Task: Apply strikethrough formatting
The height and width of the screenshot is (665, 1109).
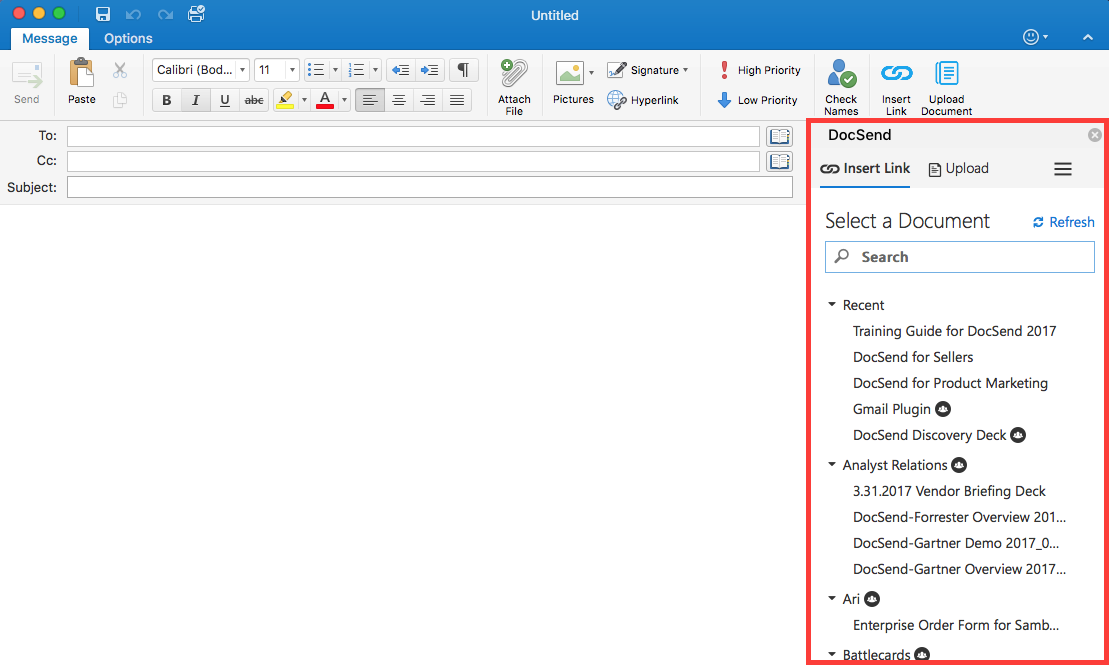Action: [254, 100]
